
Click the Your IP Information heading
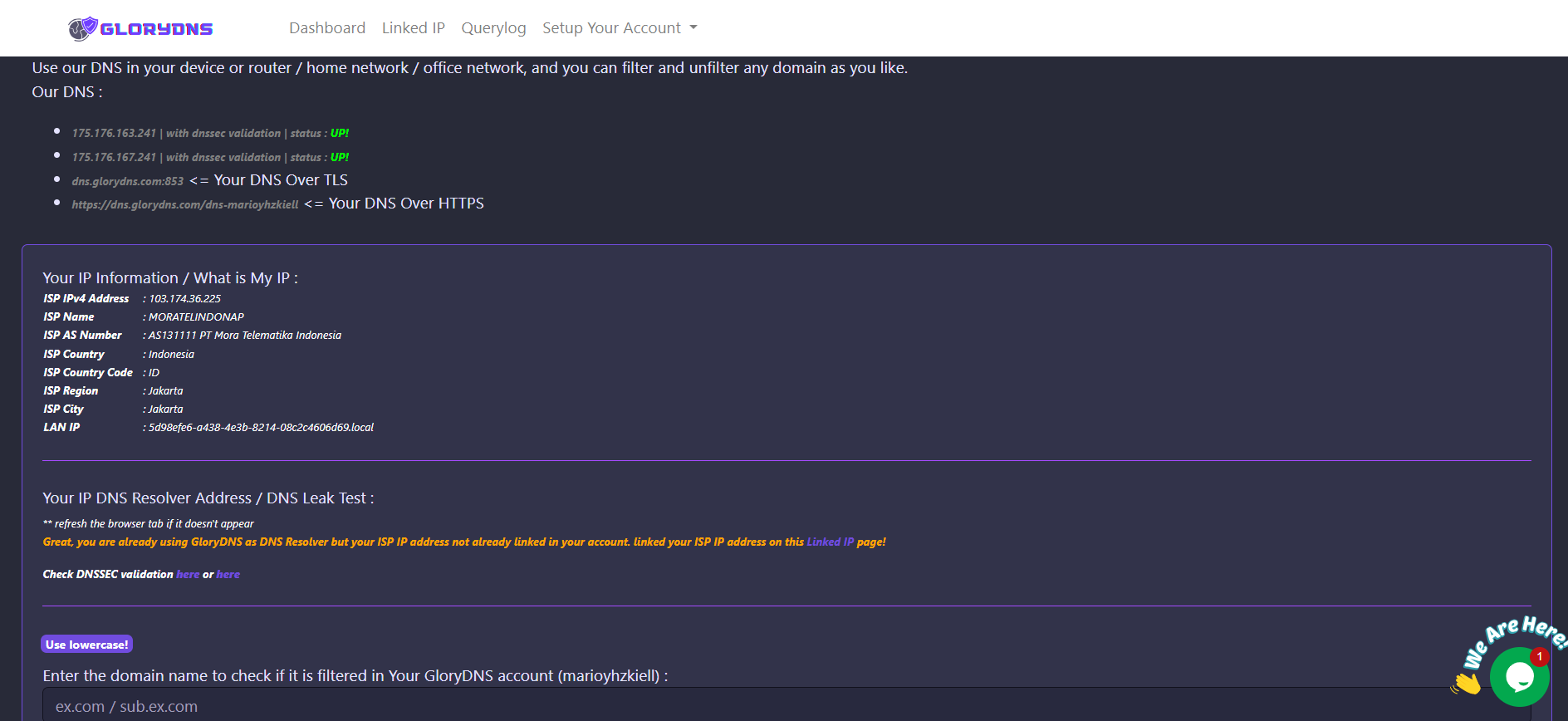[x=170, y=278]
